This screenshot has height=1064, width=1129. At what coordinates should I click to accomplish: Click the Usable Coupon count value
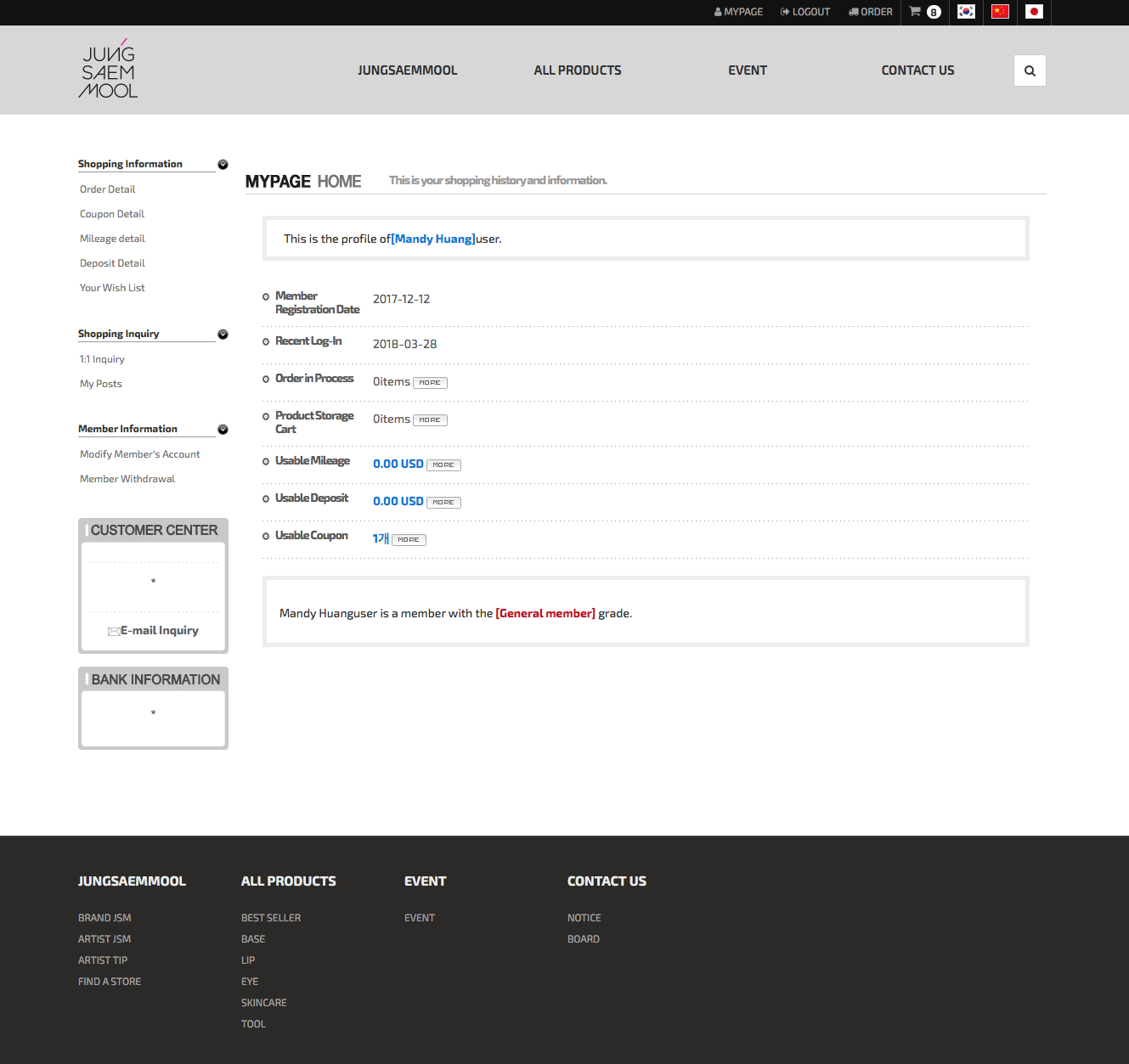pyautogui.click(x=381, y=538)
